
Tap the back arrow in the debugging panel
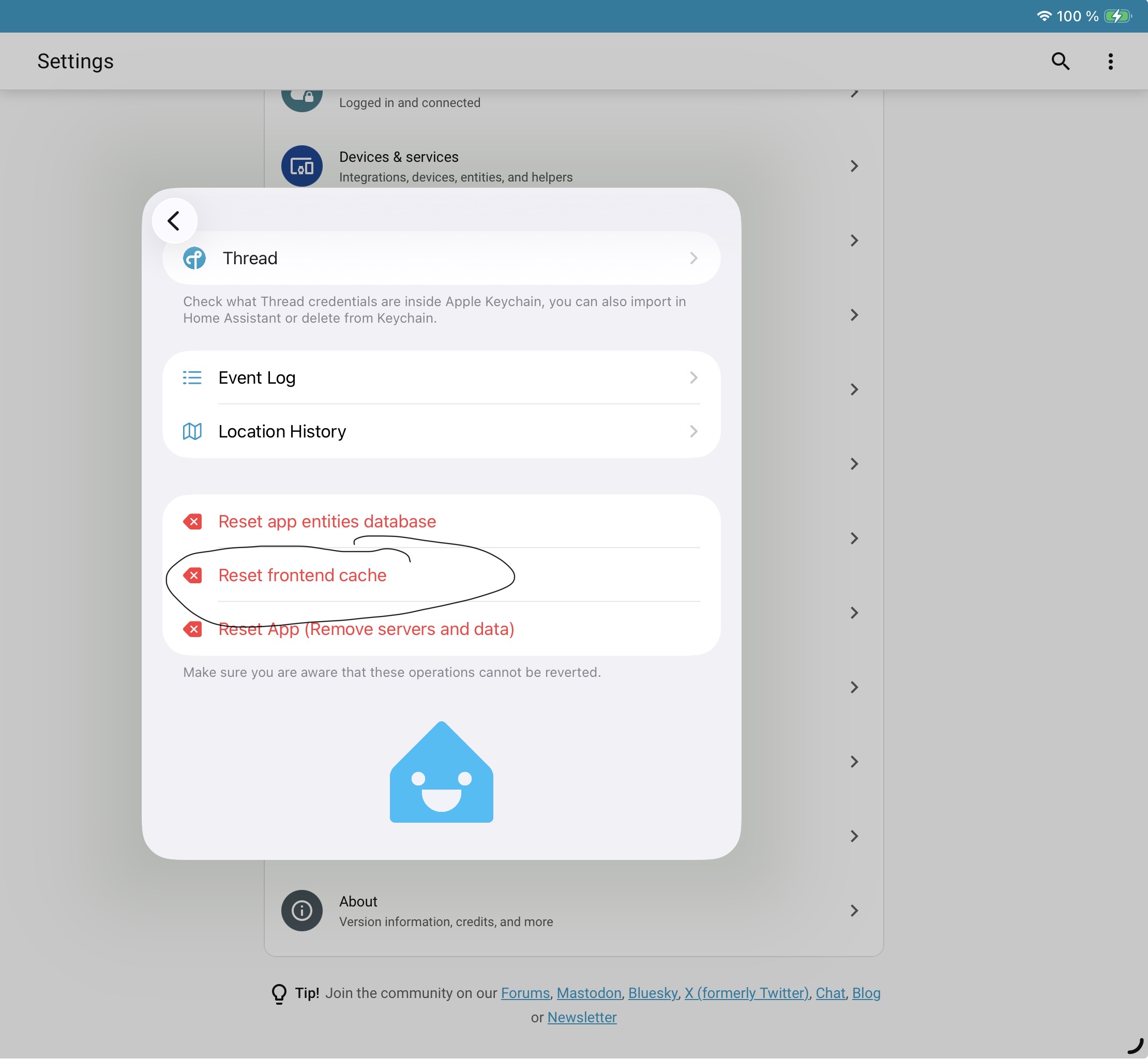[x=174, y=221]
